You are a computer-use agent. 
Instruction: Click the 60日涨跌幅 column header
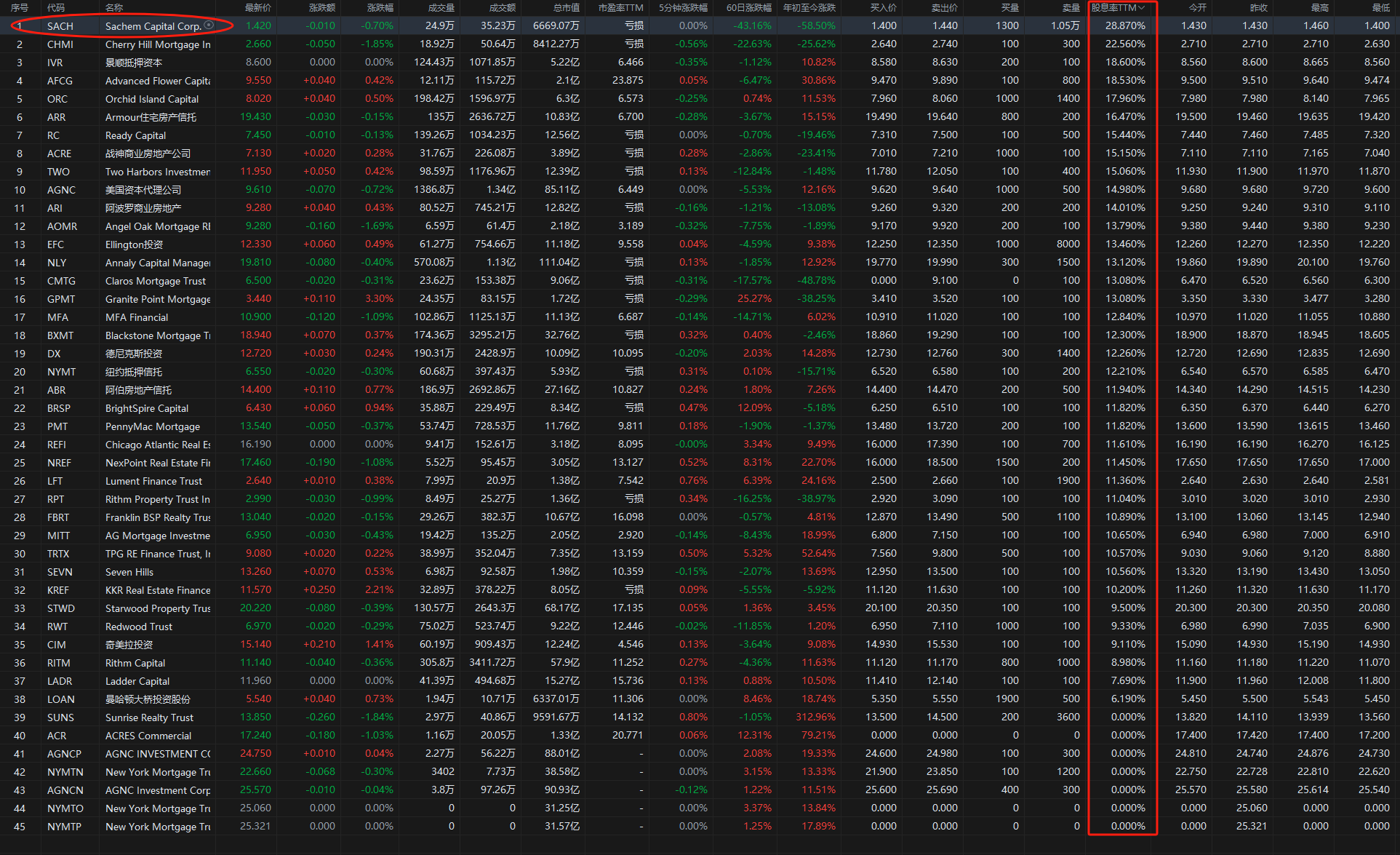pyautogui.click(x=748, y=8)
